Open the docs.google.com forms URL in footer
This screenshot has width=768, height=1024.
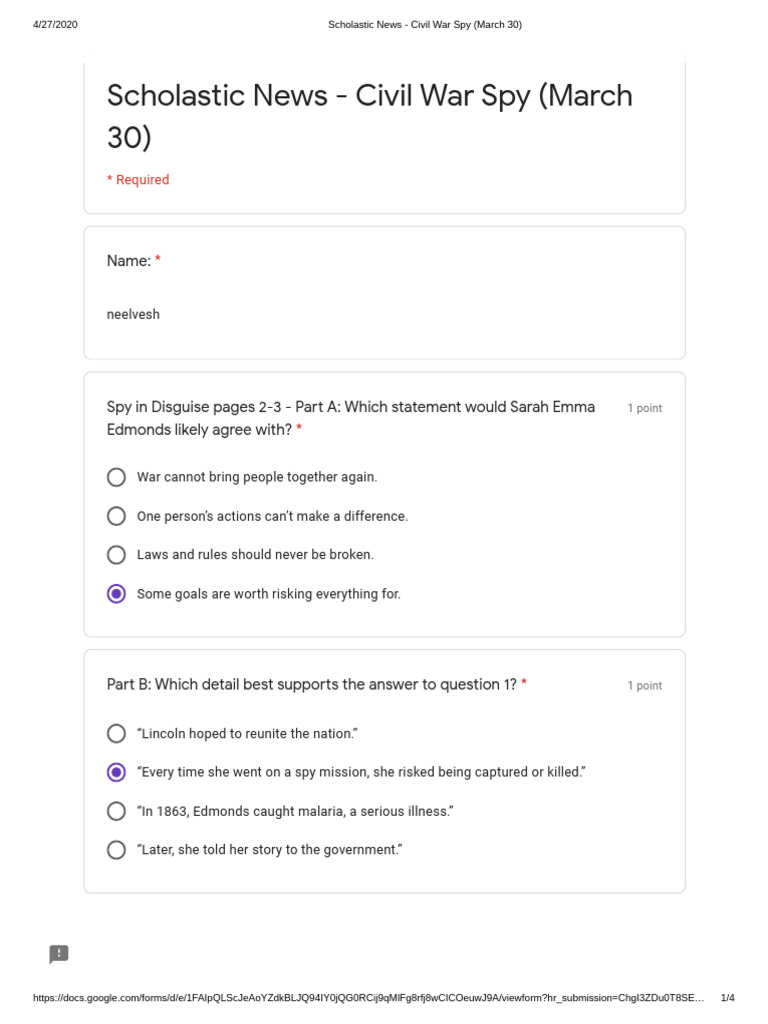368,998
